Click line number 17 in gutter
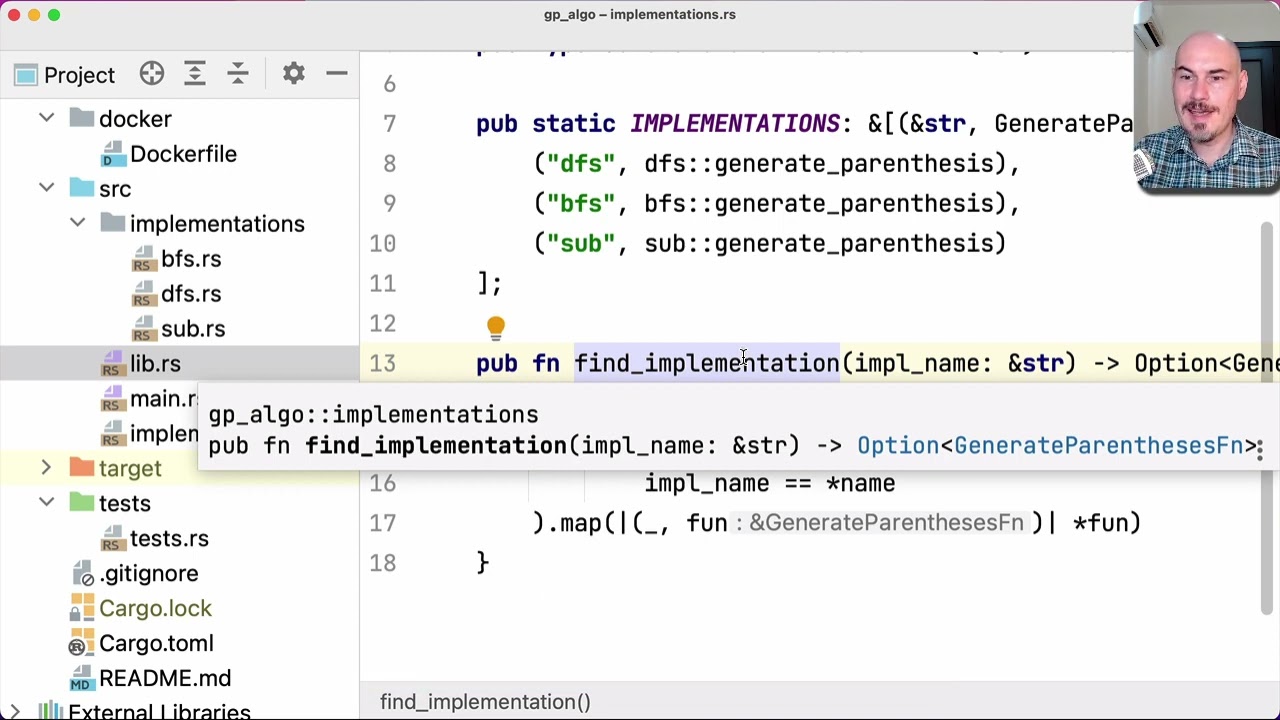 pyautogui.click(x=383, y=523)
